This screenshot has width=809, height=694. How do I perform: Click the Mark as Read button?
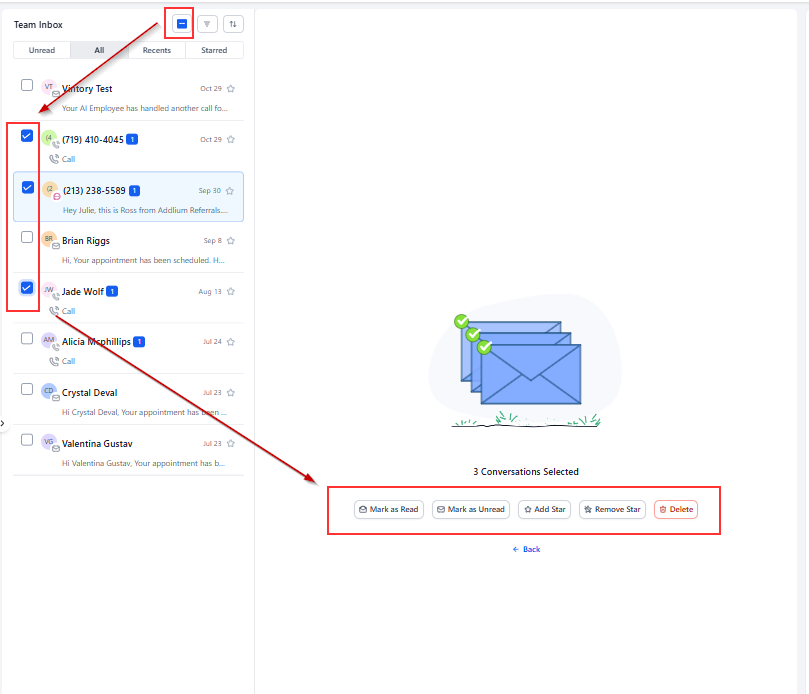pos(388,510)
